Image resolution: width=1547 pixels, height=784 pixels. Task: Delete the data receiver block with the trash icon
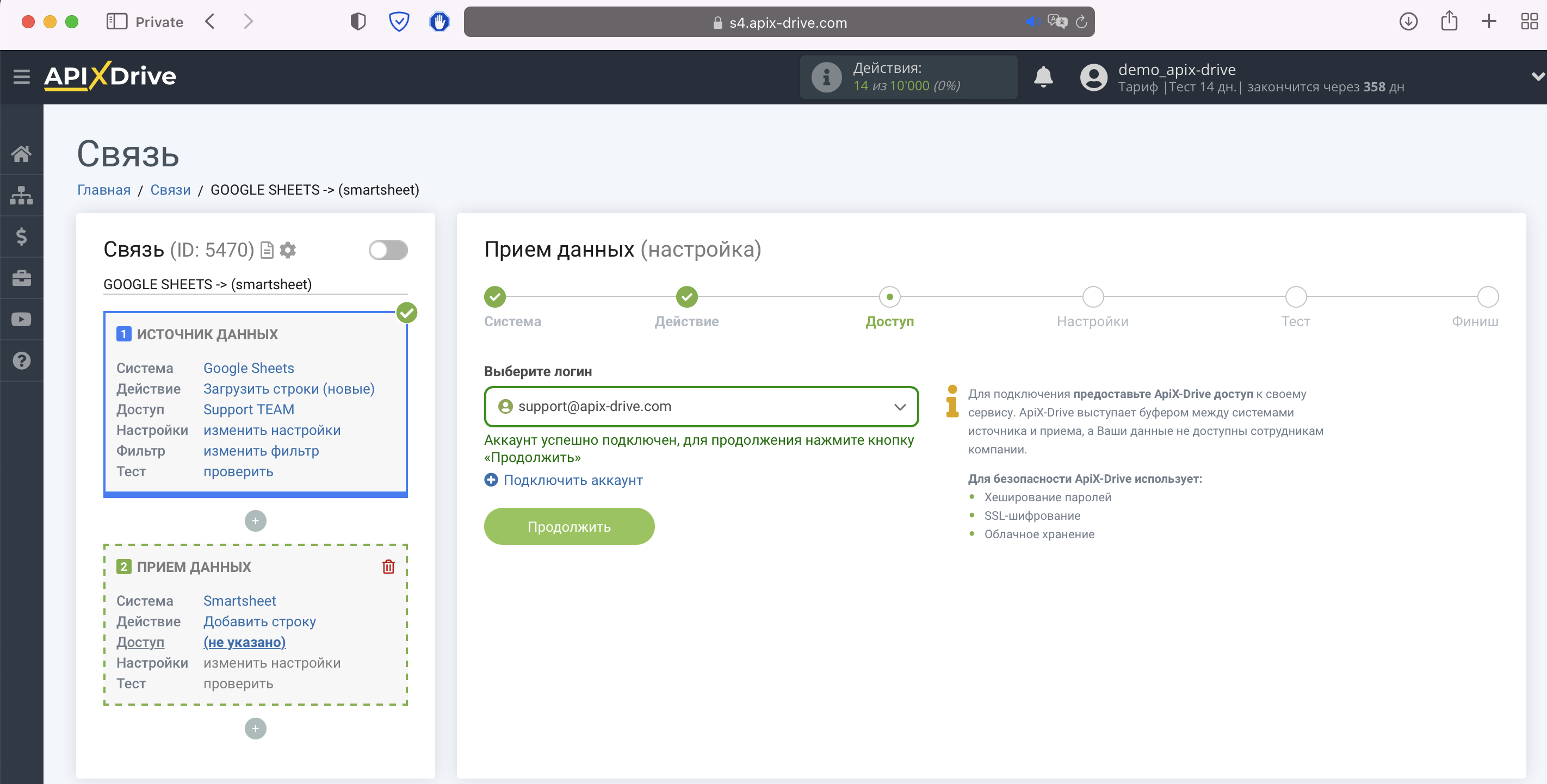tap(388, 567)
